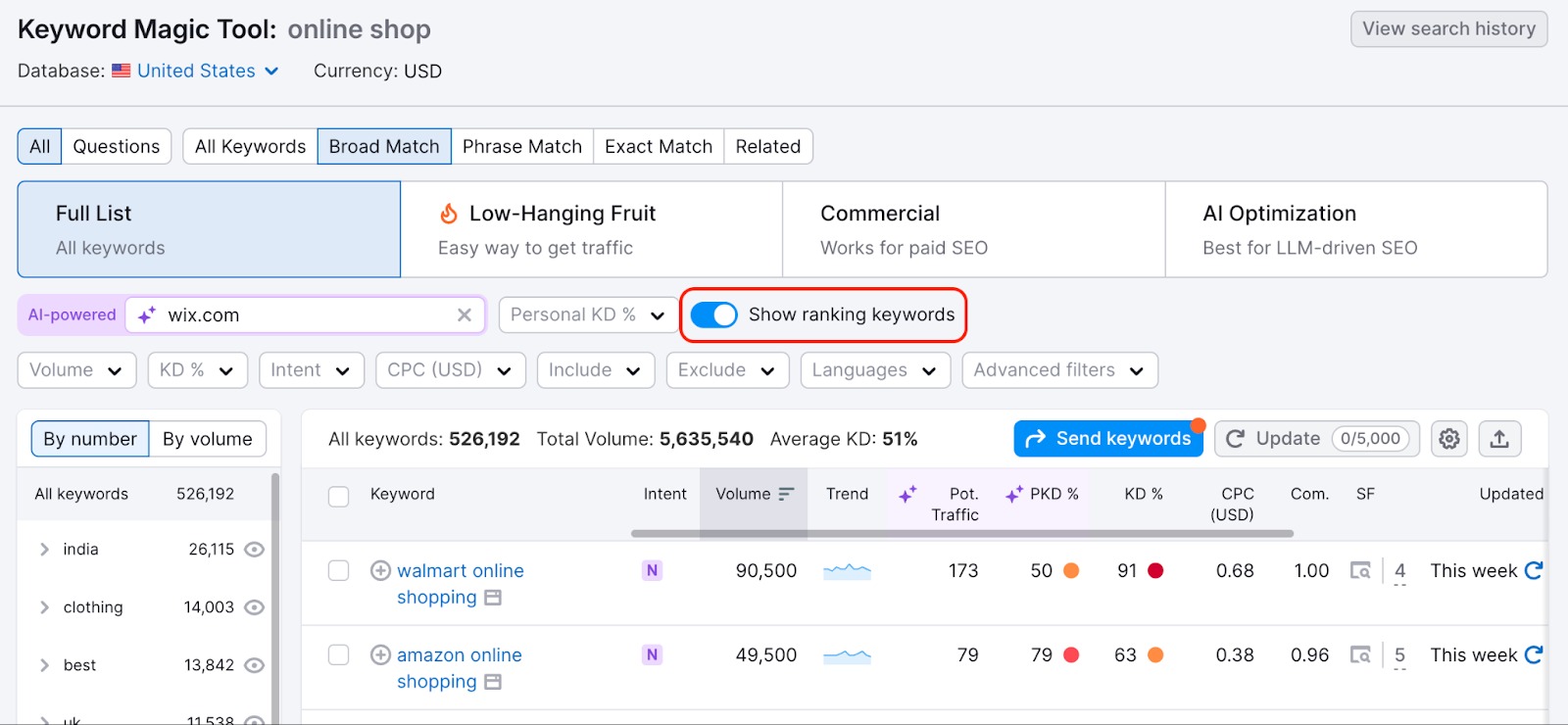Viewport: 1568px width, 725px height.
Task: Add walmart online shopping via plus icon
Action: coord(380,570)
